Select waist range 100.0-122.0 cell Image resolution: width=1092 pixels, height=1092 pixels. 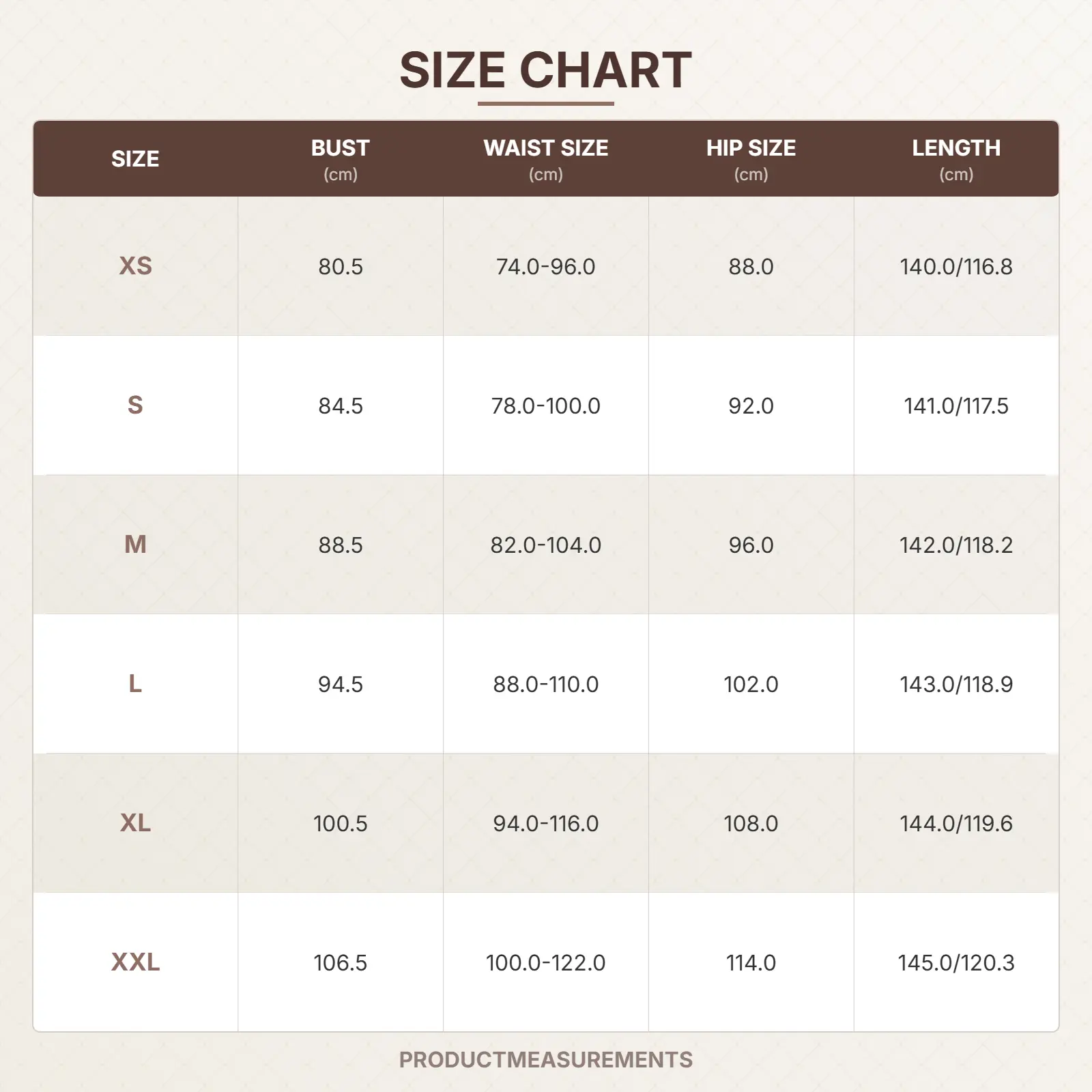click(545, 962)
